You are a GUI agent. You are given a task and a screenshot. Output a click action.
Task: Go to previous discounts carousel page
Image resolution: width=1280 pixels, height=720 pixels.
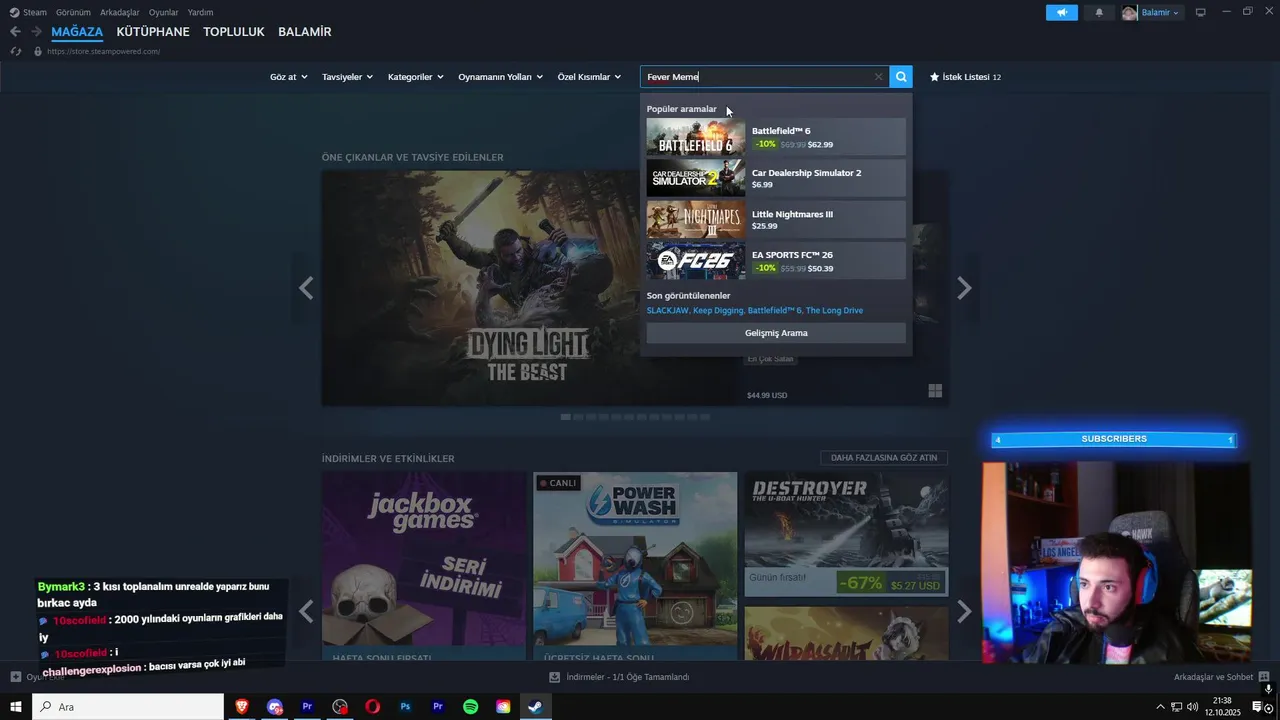306,611
